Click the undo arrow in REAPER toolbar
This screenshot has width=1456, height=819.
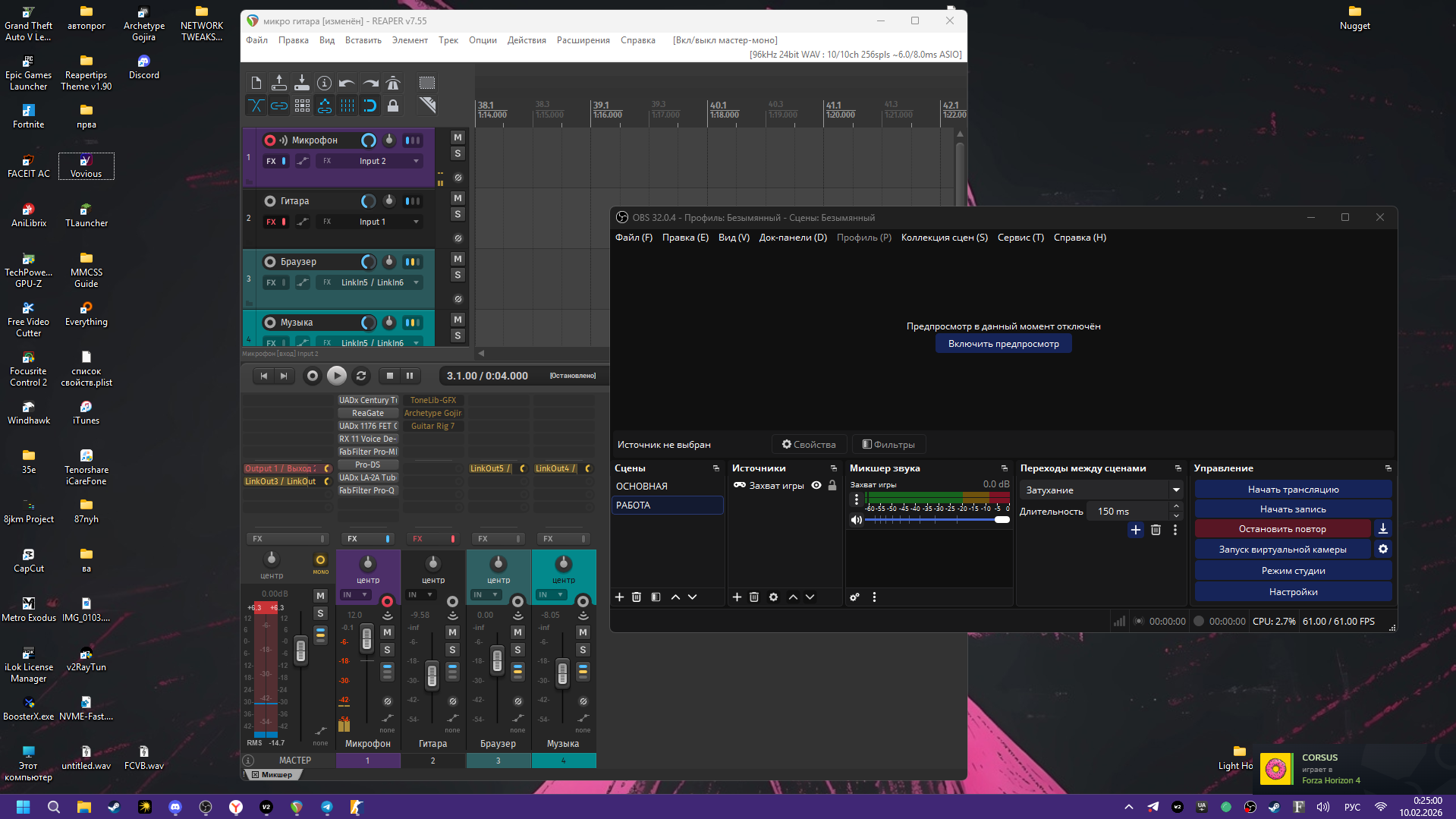(347, 83)
